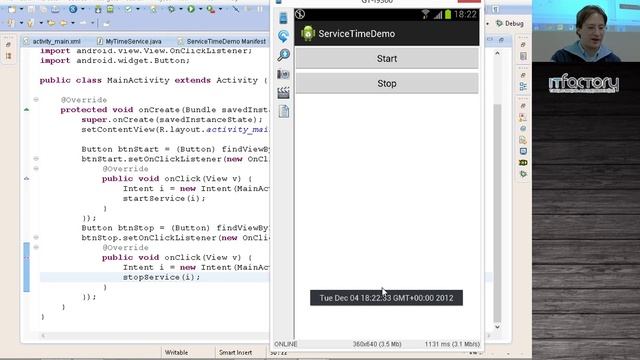
Task: Collapse the btnStop setOnClickListener fold marker
Action: point(36,237)
